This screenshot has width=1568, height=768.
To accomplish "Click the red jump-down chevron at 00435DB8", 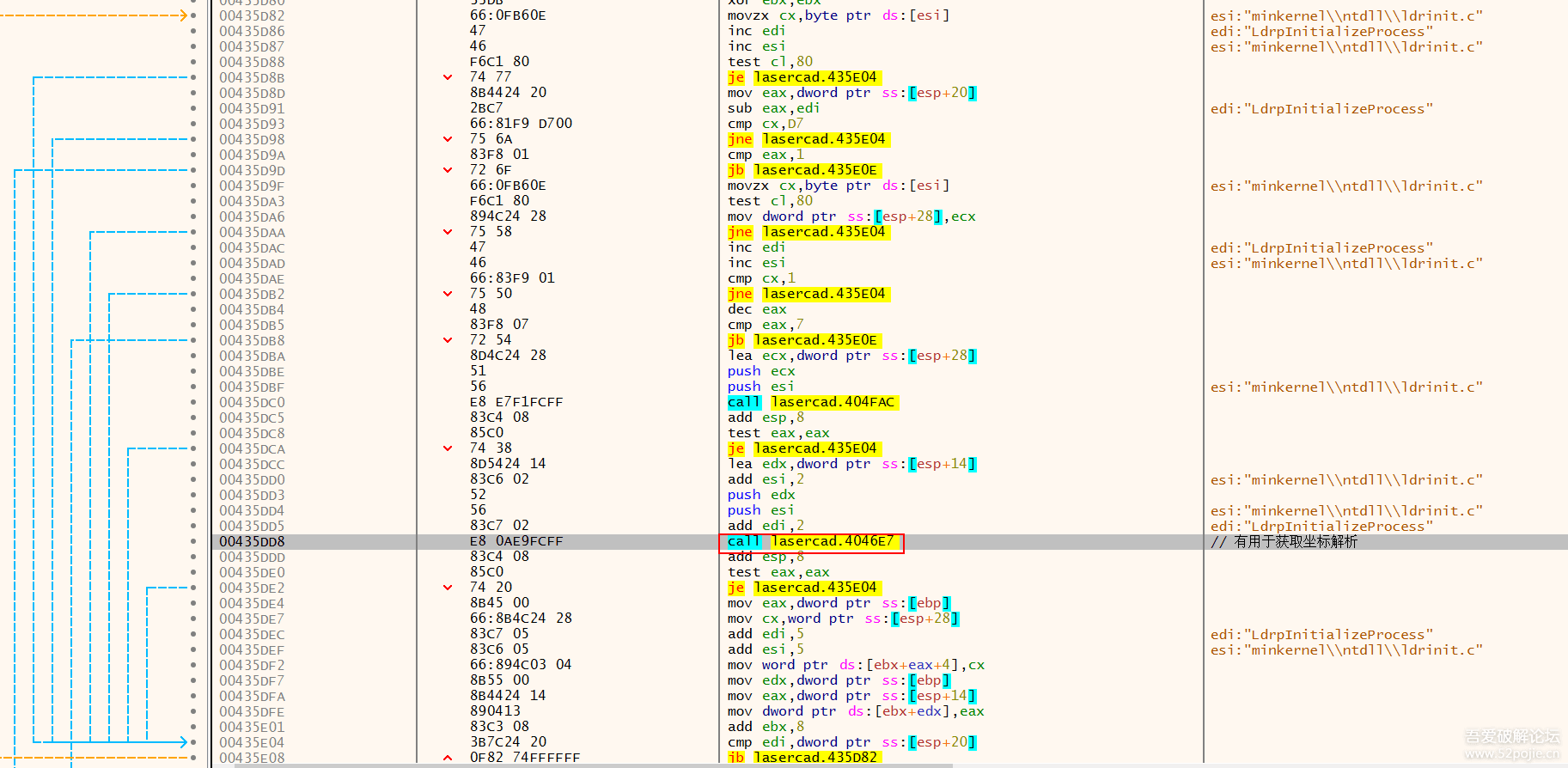I will click(448, 340).
